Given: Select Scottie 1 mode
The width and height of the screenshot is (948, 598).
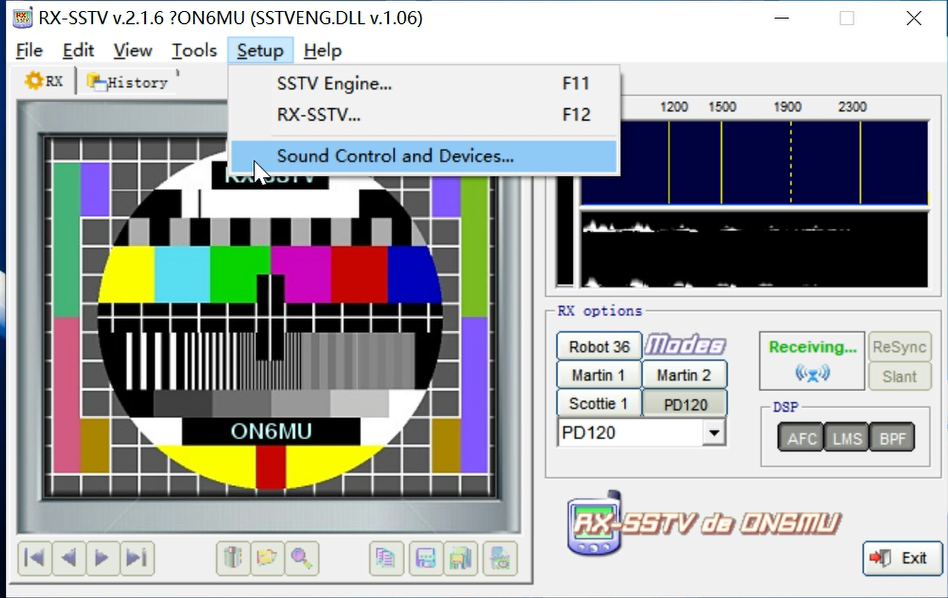Looking at the screenshot, I should pyautogui.click(x=598, y=403).
